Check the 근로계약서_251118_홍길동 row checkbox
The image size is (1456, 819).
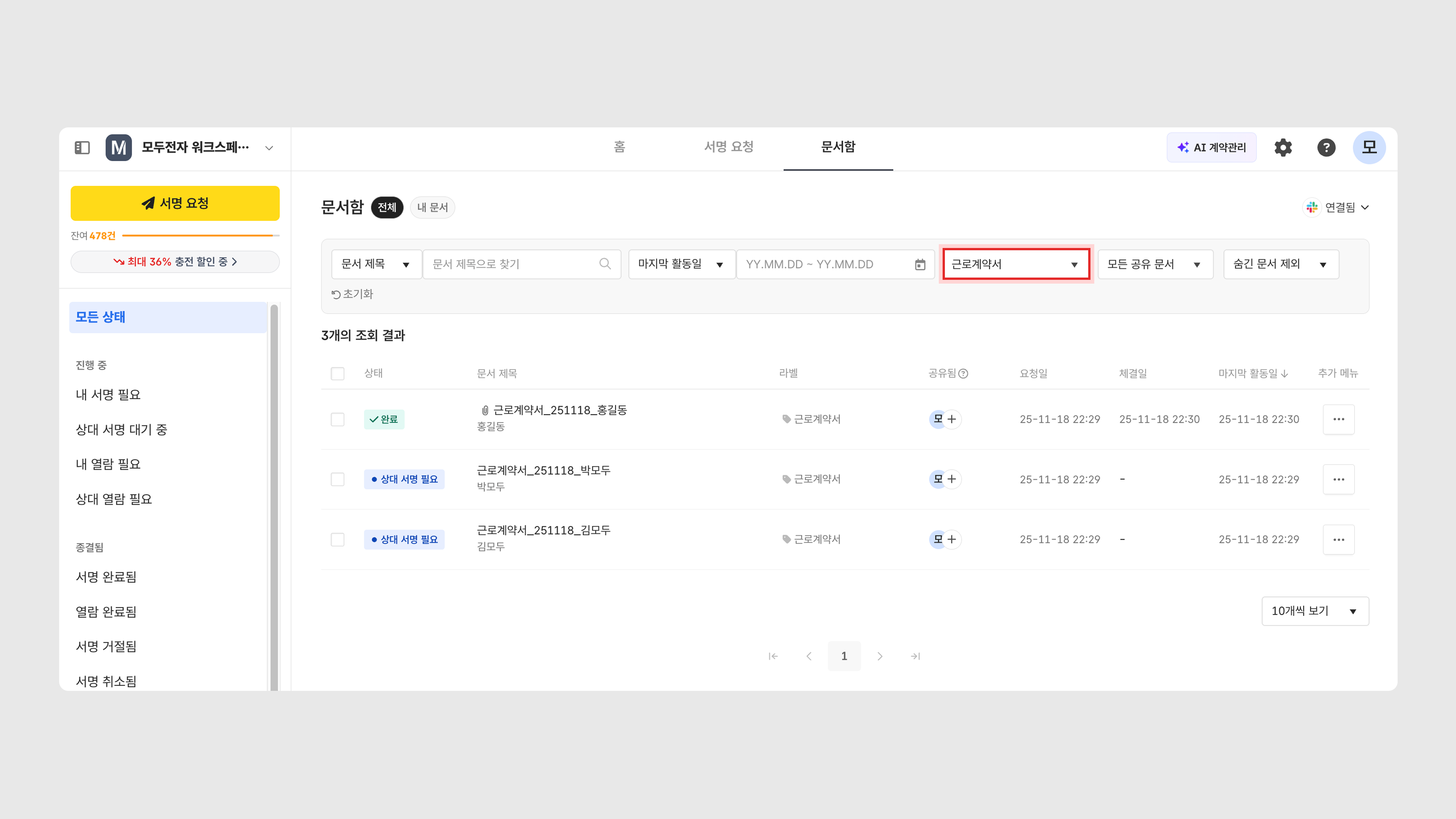(x=337, y=419)
